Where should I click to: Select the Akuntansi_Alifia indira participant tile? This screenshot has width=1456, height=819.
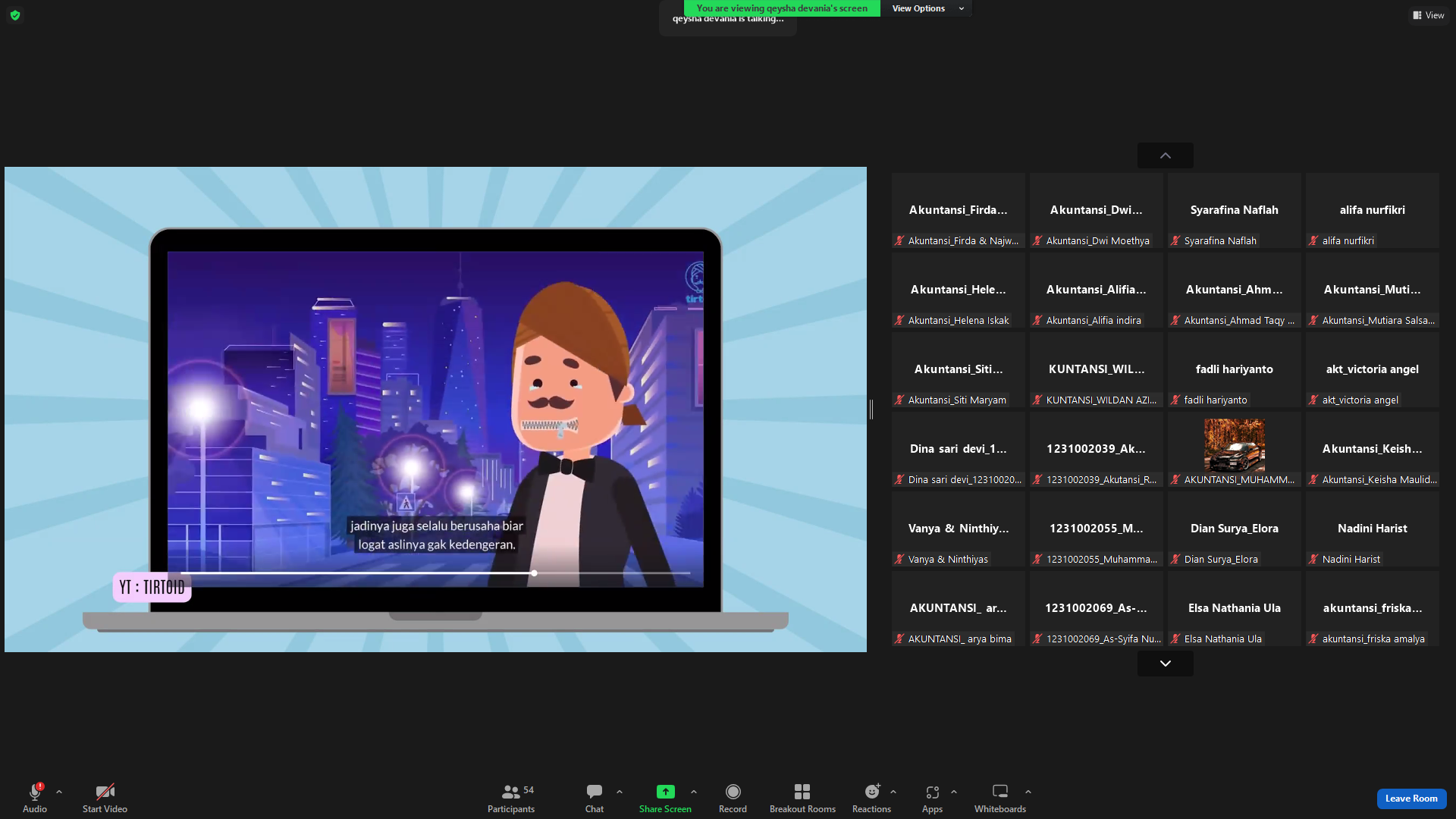(1097, 290)
